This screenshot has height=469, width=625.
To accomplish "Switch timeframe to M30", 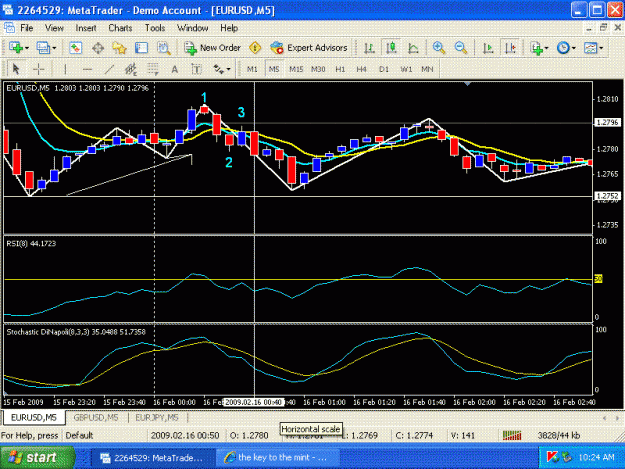I will point(318,69).
